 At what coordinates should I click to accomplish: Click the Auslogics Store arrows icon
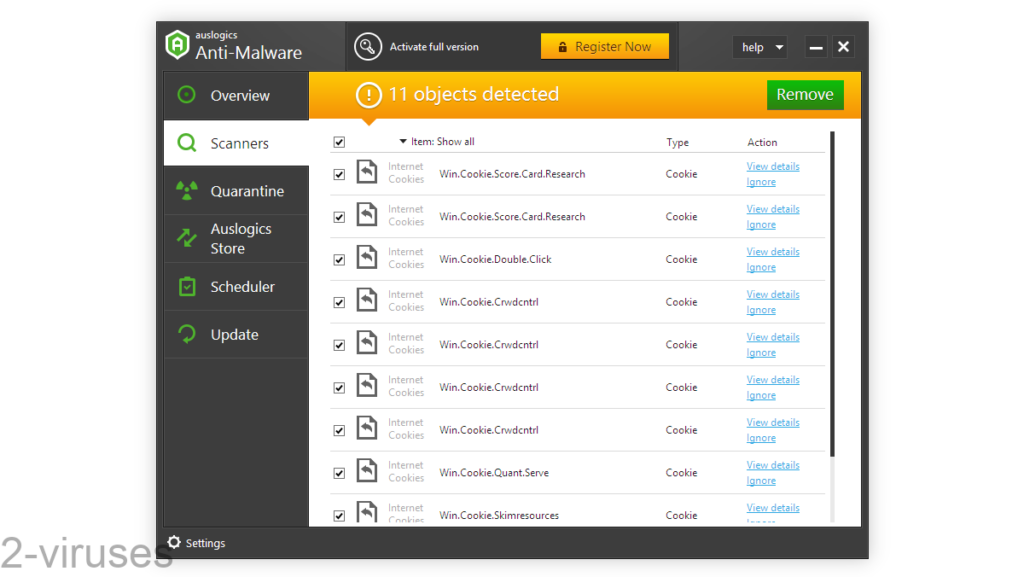click(x=186, y=238)
